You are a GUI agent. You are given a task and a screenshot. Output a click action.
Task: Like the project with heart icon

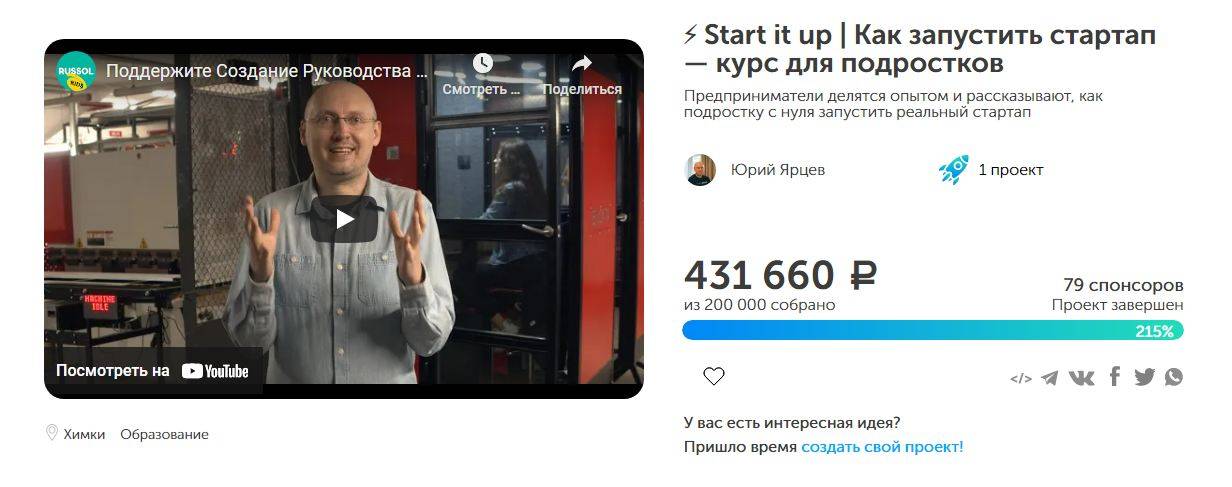point(713,377)
